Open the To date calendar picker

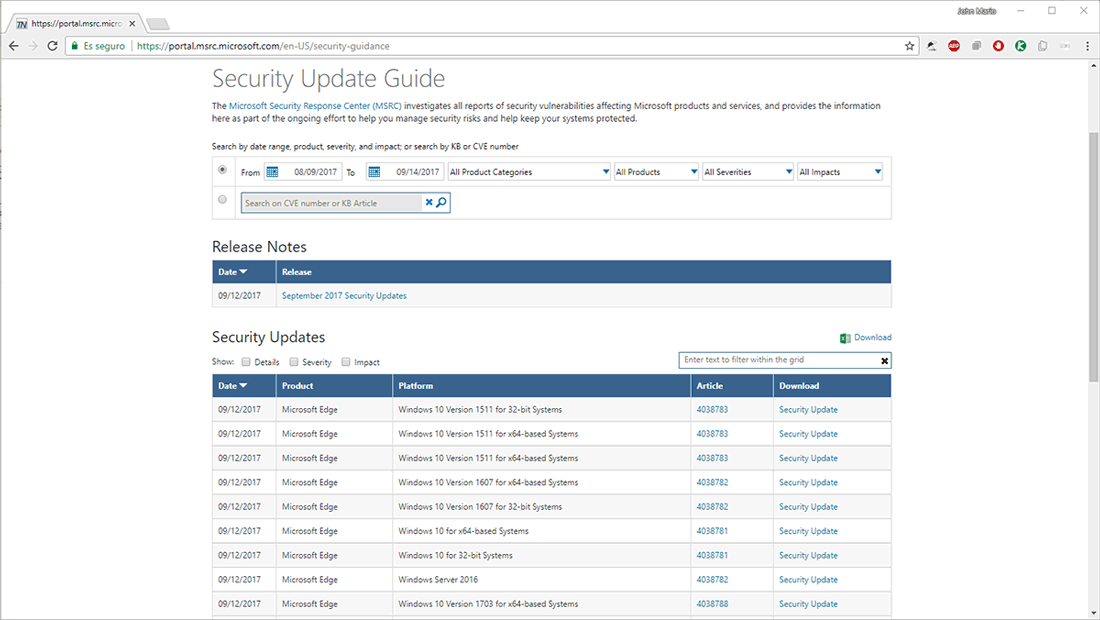[x=375, y=172]
